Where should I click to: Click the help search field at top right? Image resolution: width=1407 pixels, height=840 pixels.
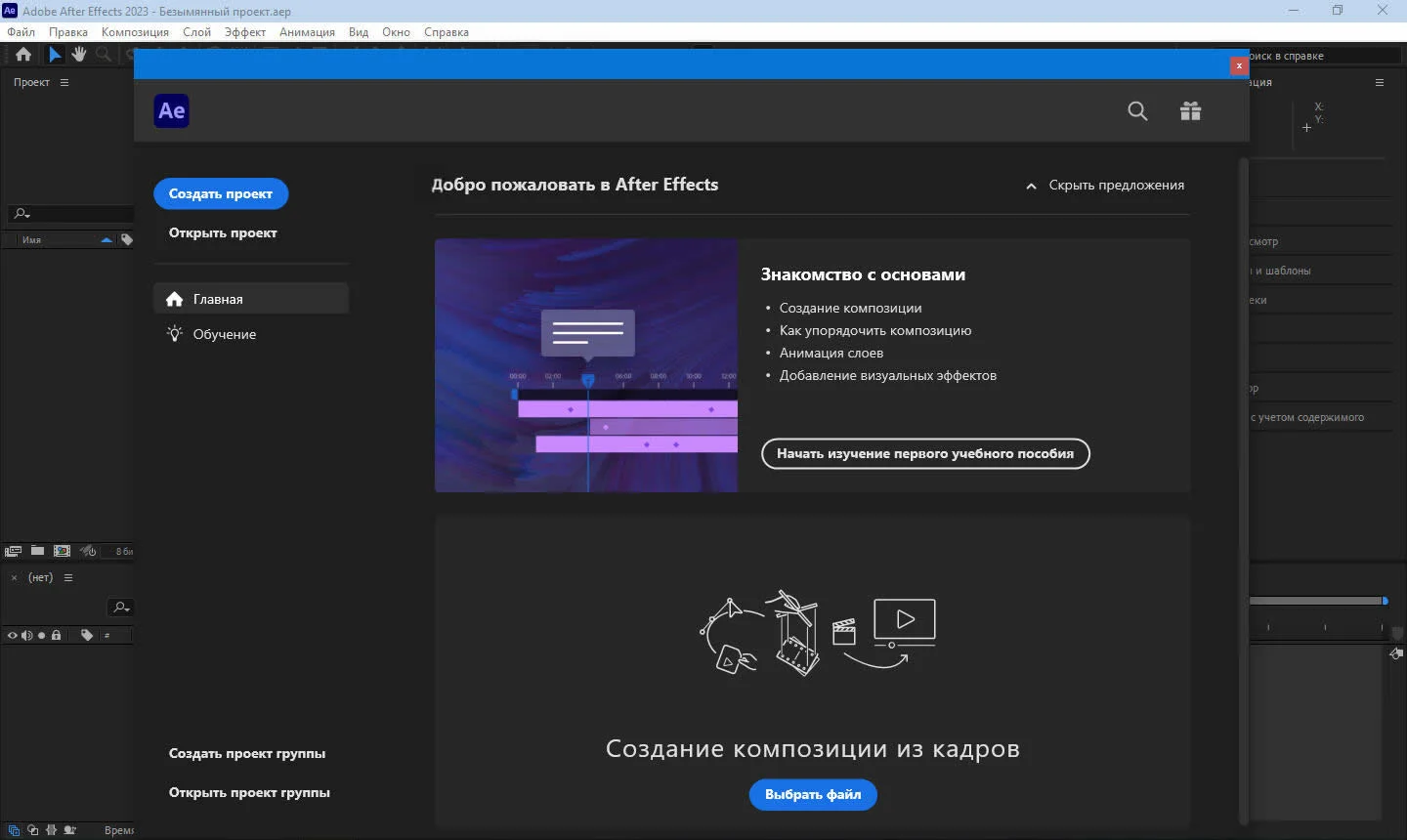(1323, 56)
